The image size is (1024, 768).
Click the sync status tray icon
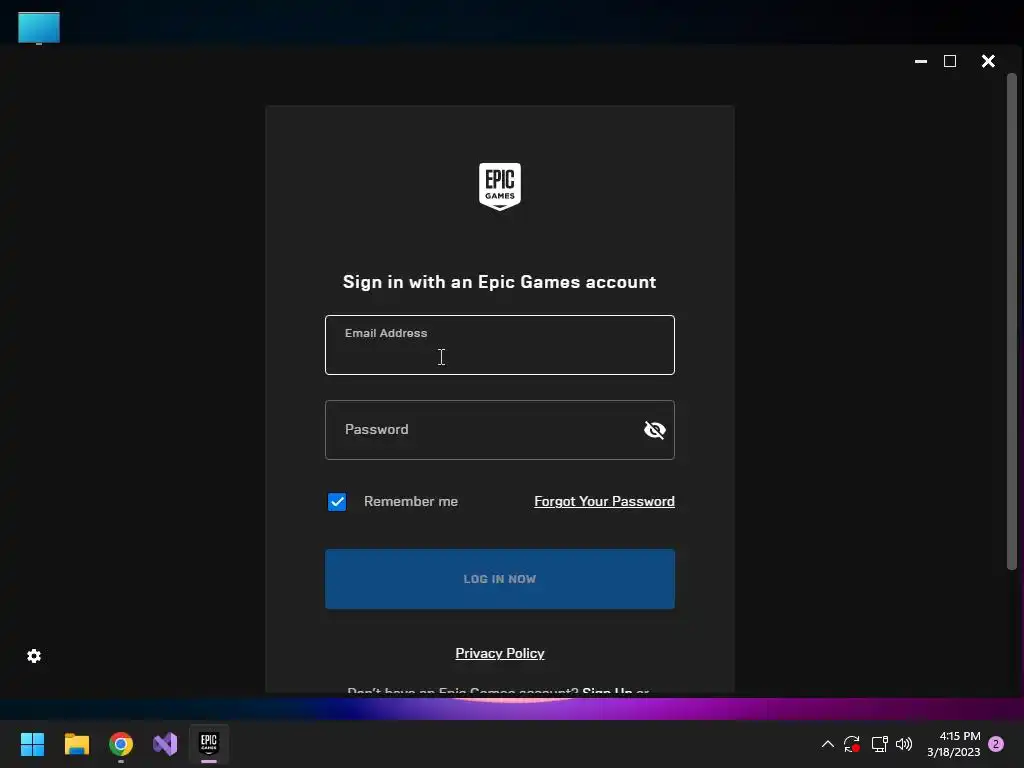(852, 744)
